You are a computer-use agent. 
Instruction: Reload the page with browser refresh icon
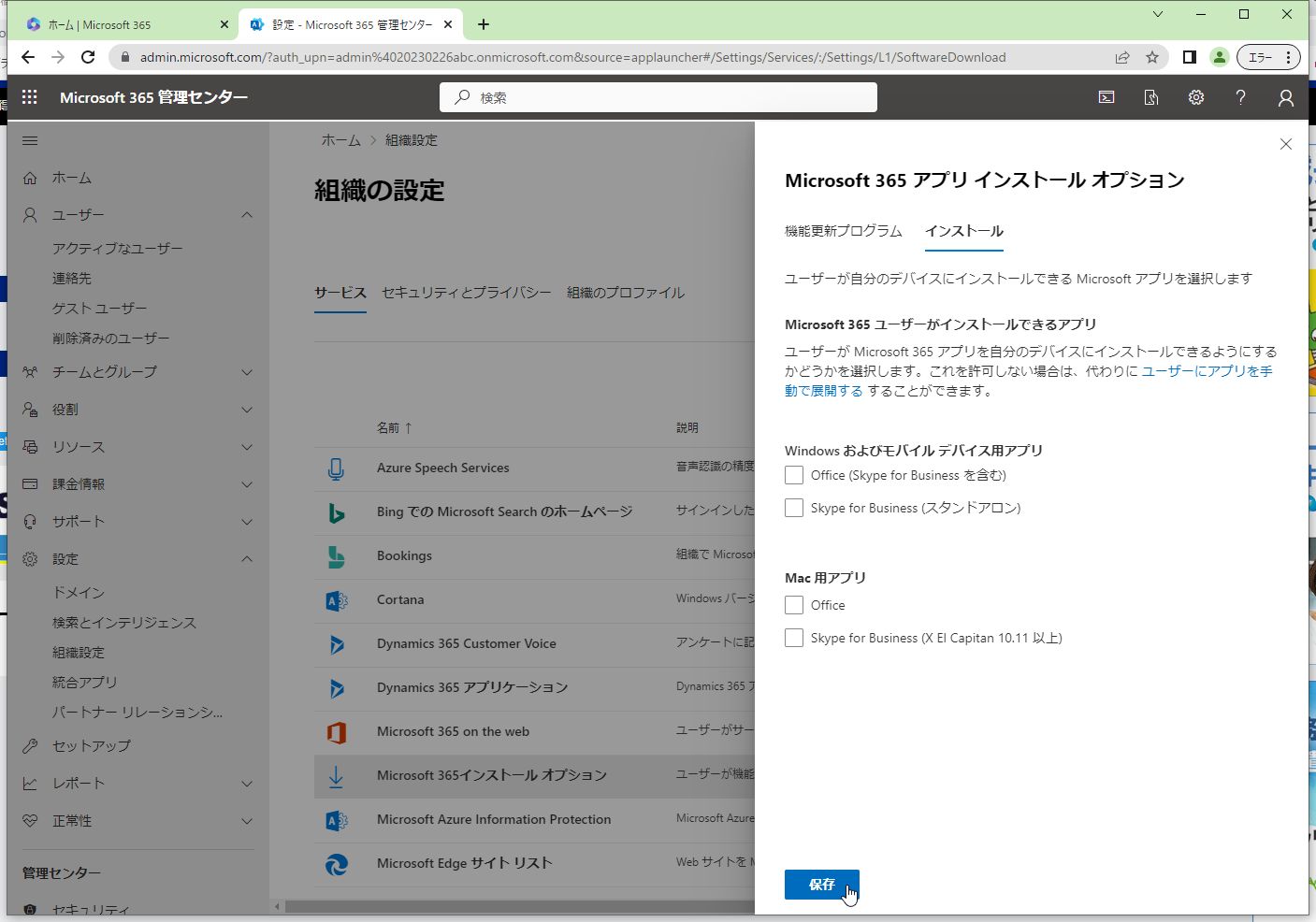pos(88,57)
